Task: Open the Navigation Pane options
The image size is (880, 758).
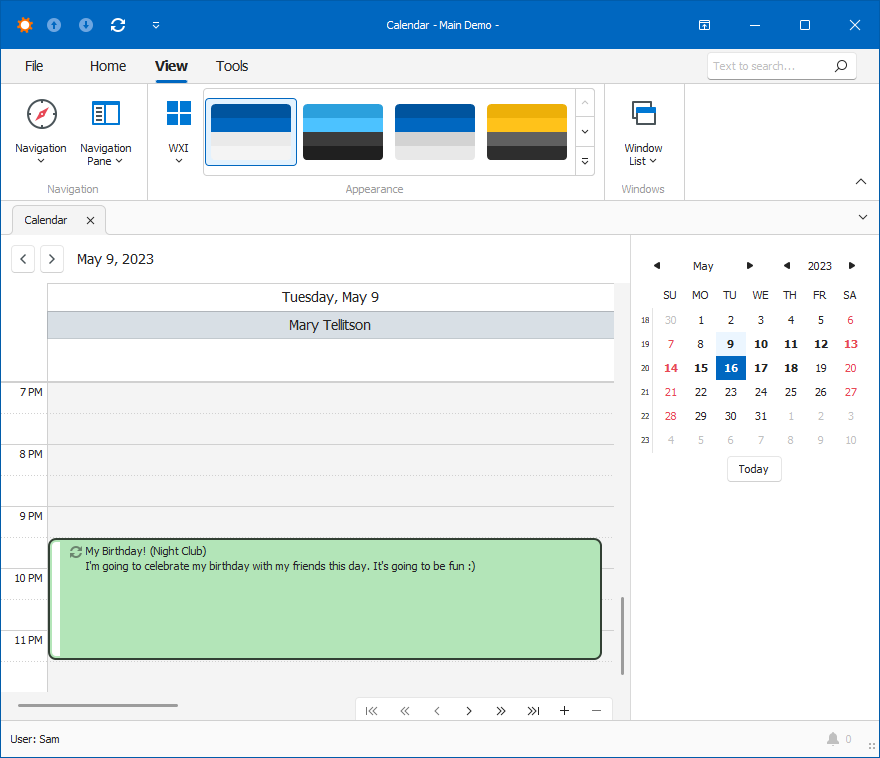Action: tap(106, 132)
